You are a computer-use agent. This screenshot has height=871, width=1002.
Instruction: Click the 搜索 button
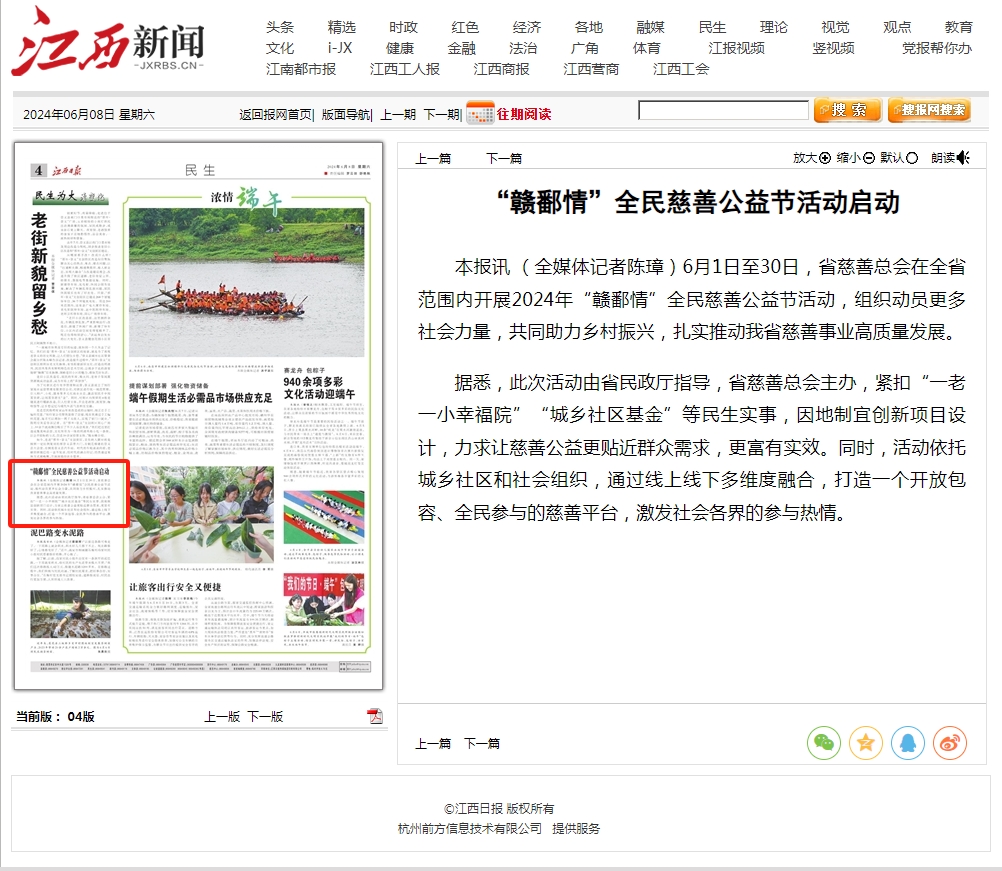(847, 110)
